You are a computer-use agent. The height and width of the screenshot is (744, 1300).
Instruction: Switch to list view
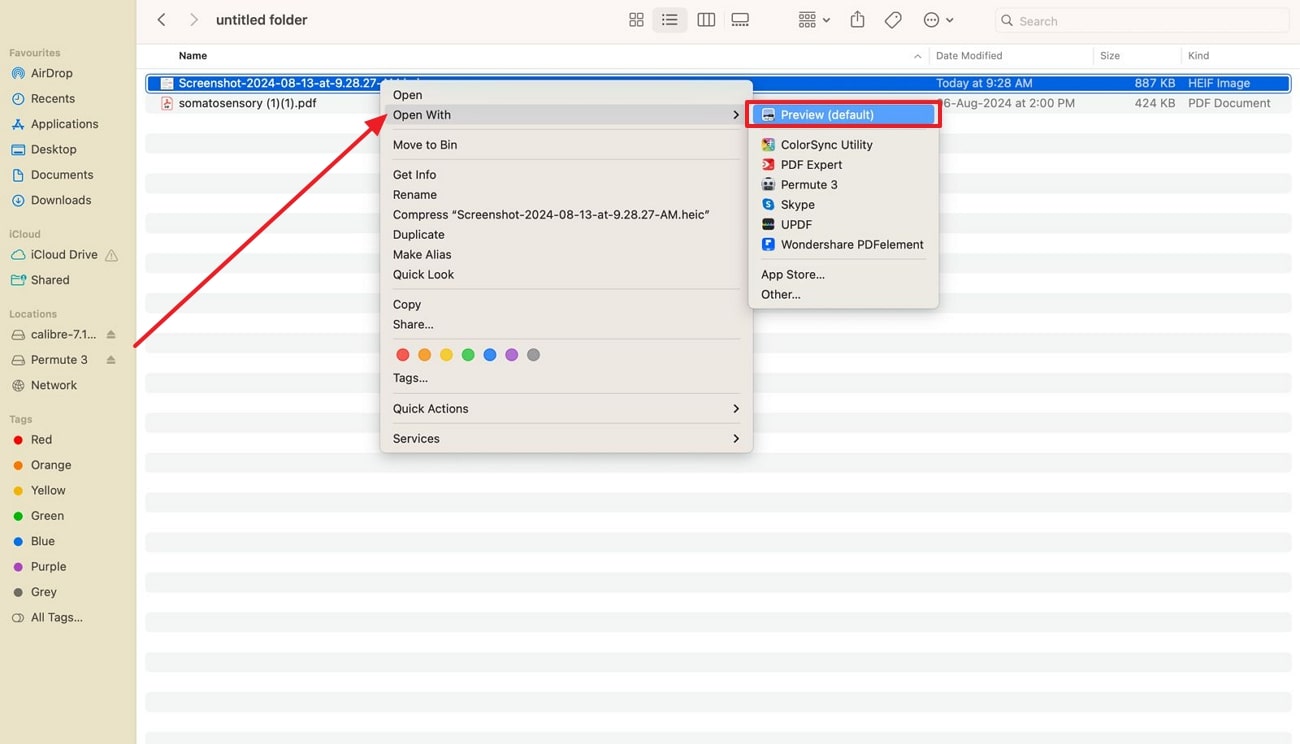click(670, 20)
